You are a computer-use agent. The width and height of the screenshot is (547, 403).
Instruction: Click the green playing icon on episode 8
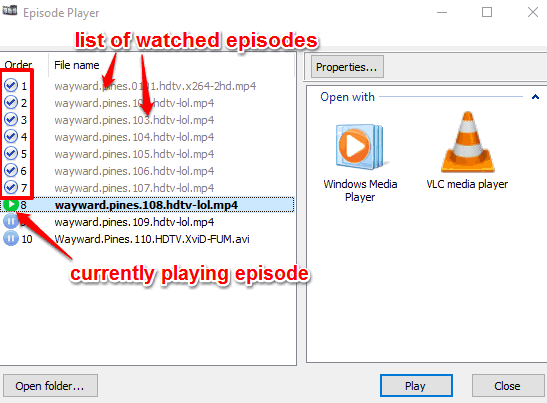tap(11, 204)
